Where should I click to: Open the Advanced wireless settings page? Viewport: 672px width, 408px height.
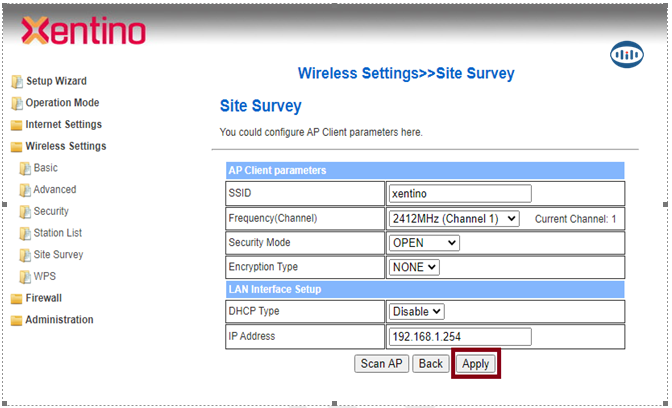point(54,190)
